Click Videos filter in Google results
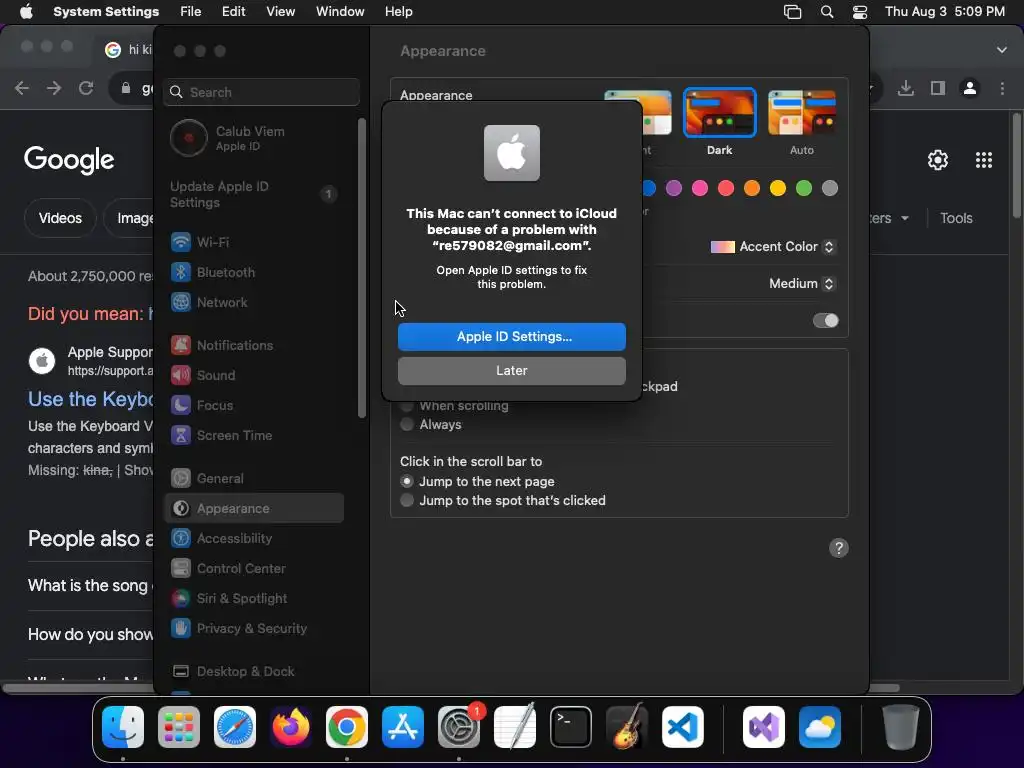The image size is (1024, 768). pos(60,218)
